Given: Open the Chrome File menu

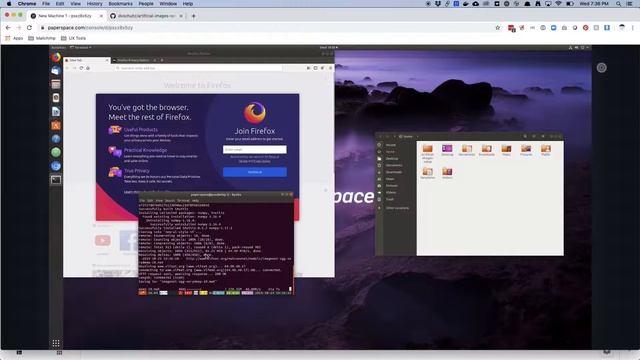Looking at the screenshot, I should pos(46,4).
